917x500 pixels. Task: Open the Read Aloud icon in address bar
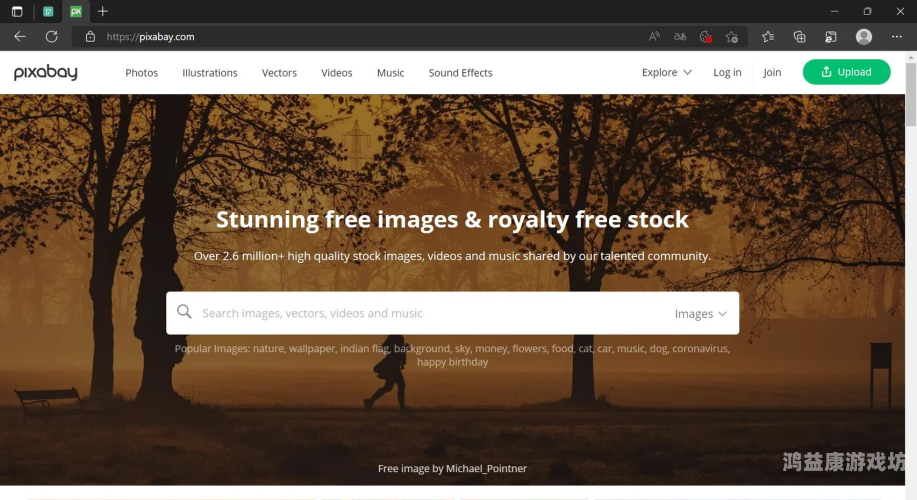coord(654,37)
